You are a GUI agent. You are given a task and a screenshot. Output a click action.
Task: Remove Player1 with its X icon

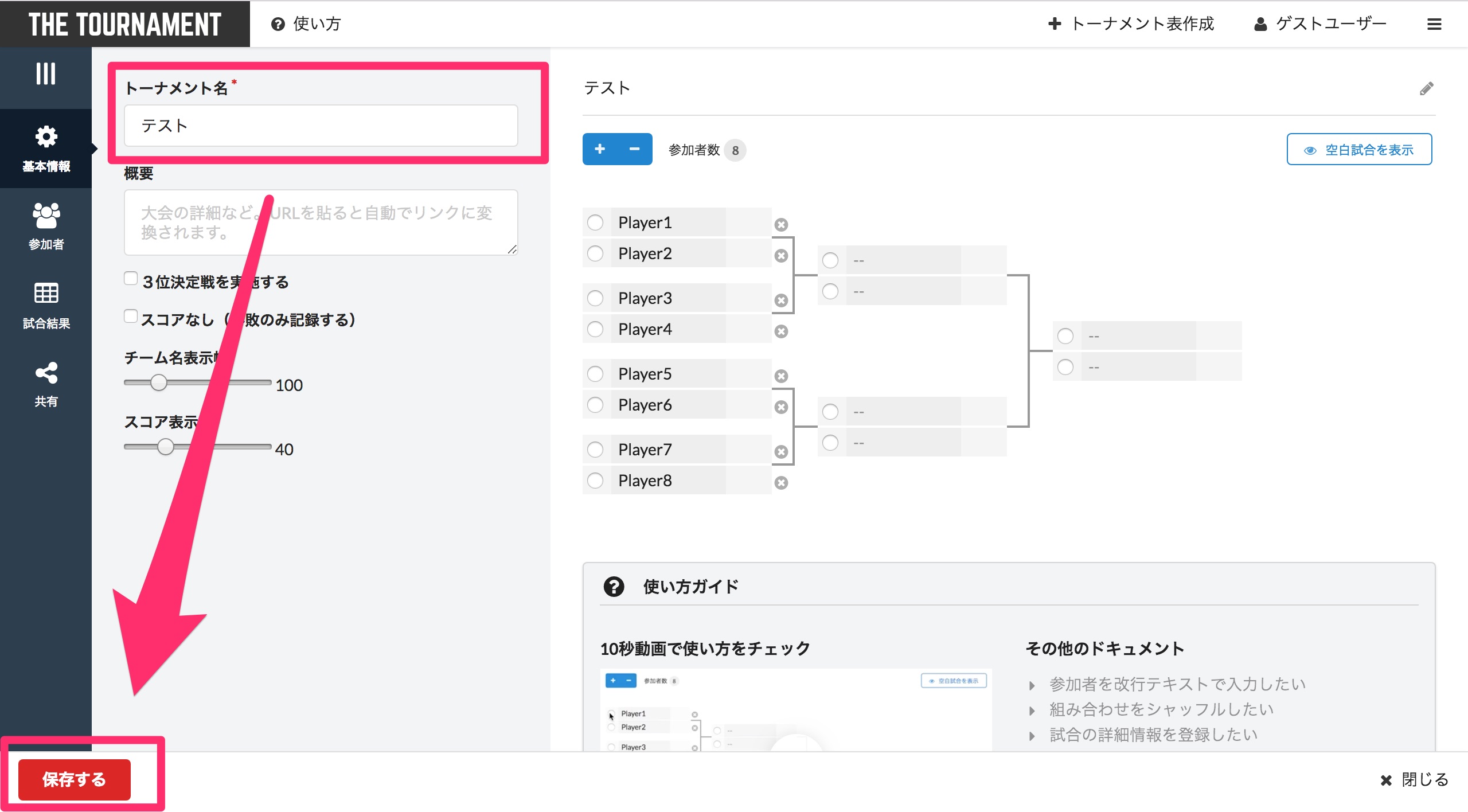click(x=781, y=225)
